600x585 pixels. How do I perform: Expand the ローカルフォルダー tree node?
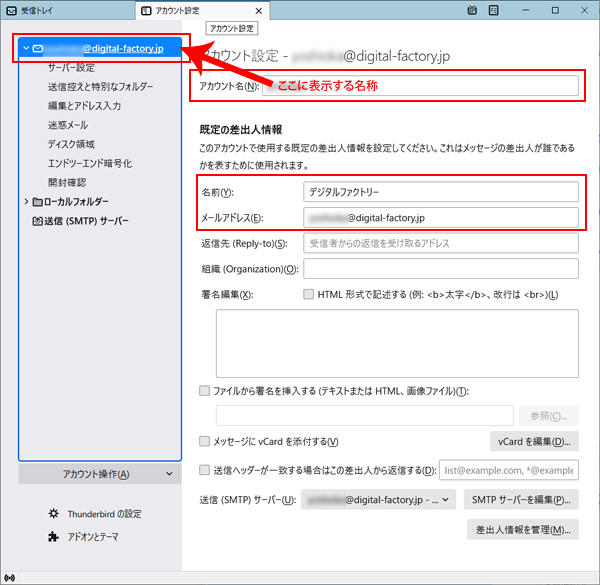(x=26, y=202)
